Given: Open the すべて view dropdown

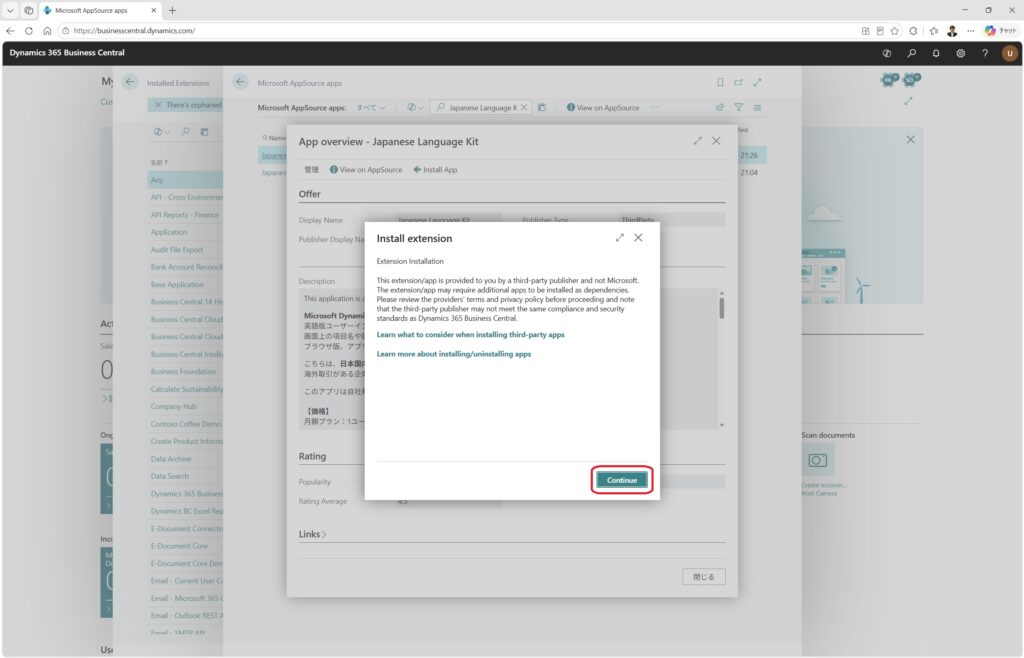Looking at the screenshot, I should 370,108.
